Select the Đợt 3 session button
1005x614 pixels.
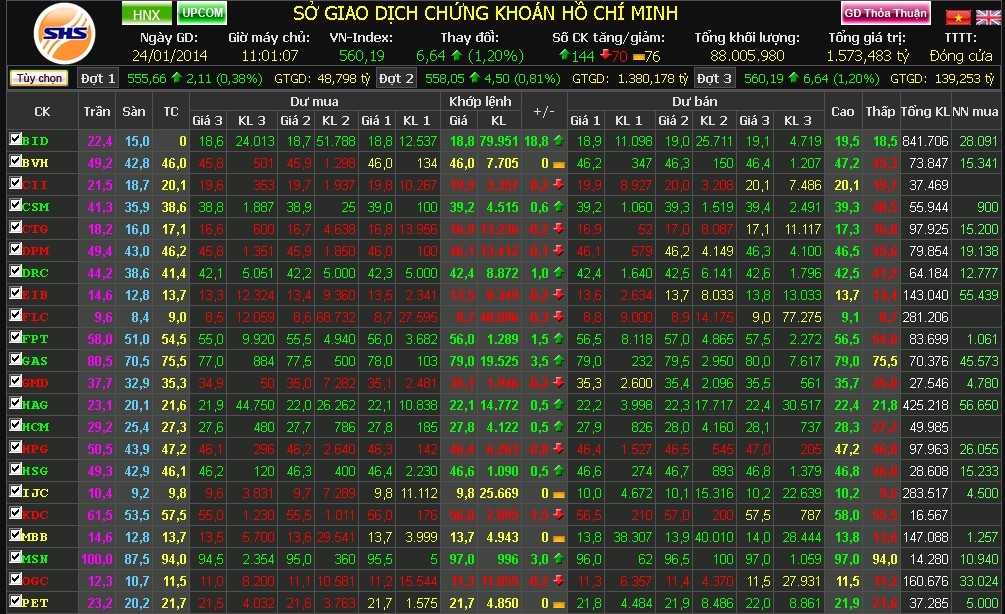pyautogui.click(x=714, y=78)
